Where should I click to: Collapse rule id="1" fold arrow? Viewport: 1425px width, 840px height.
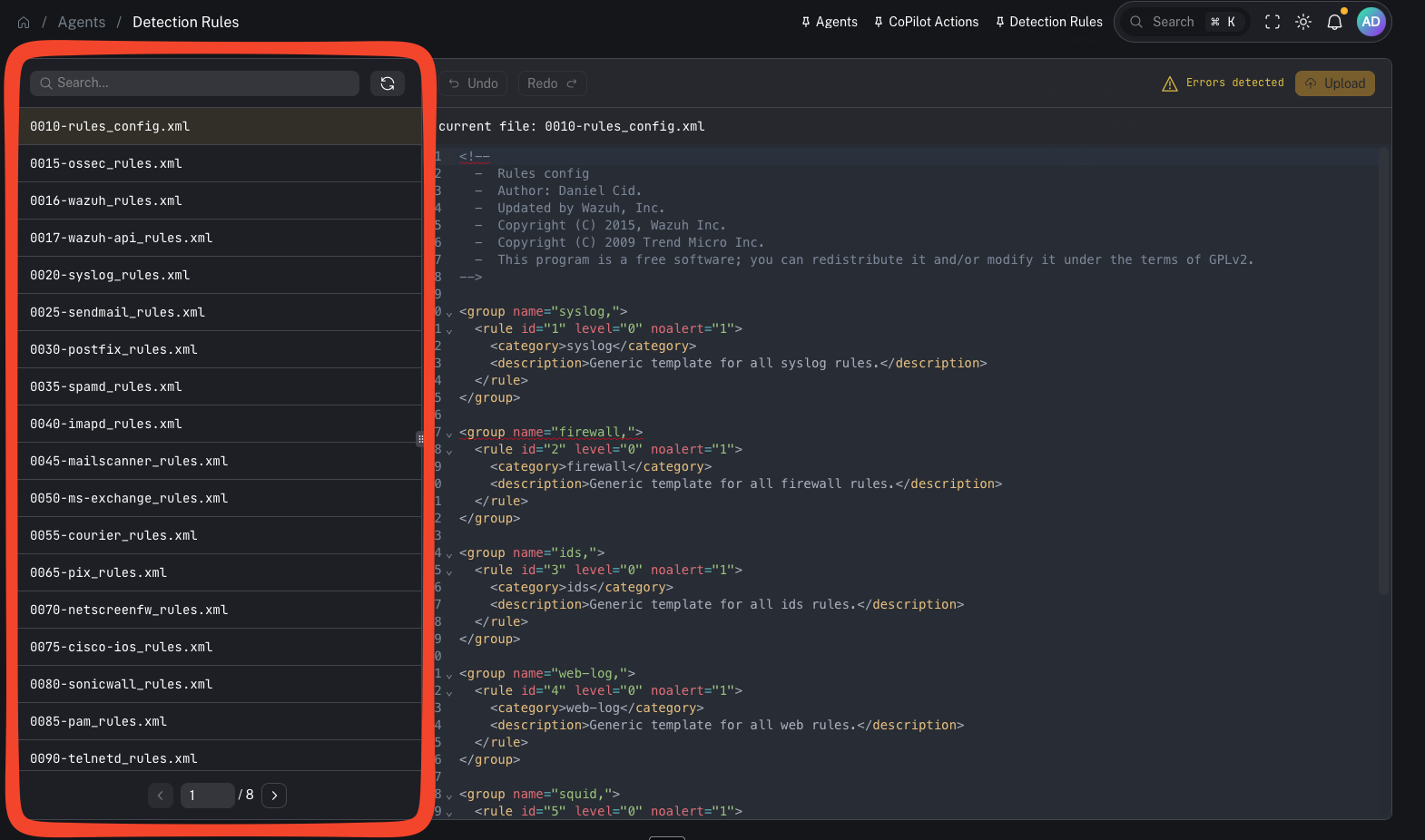point(448,330)
